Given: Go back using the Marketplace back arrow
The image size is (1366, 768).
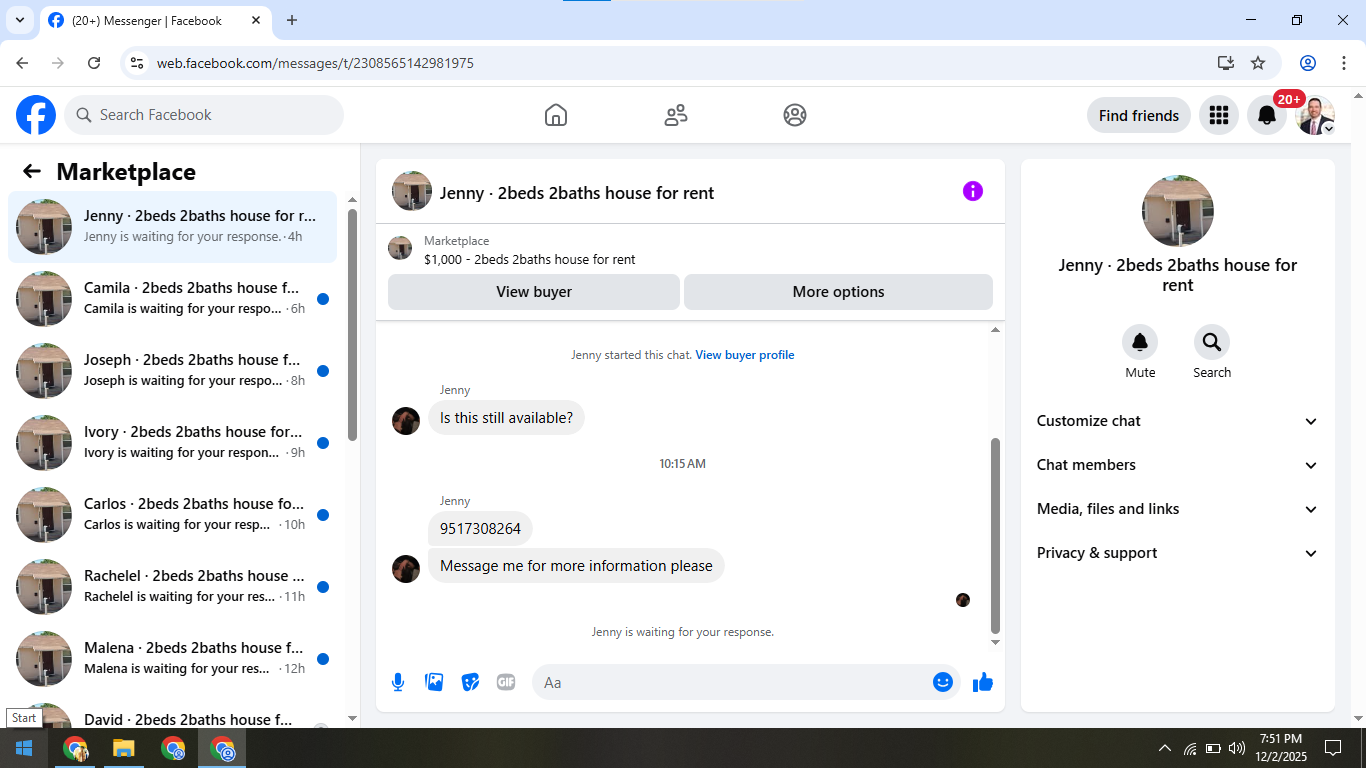Looking at the screenshot, I should (x=32, y=171).
